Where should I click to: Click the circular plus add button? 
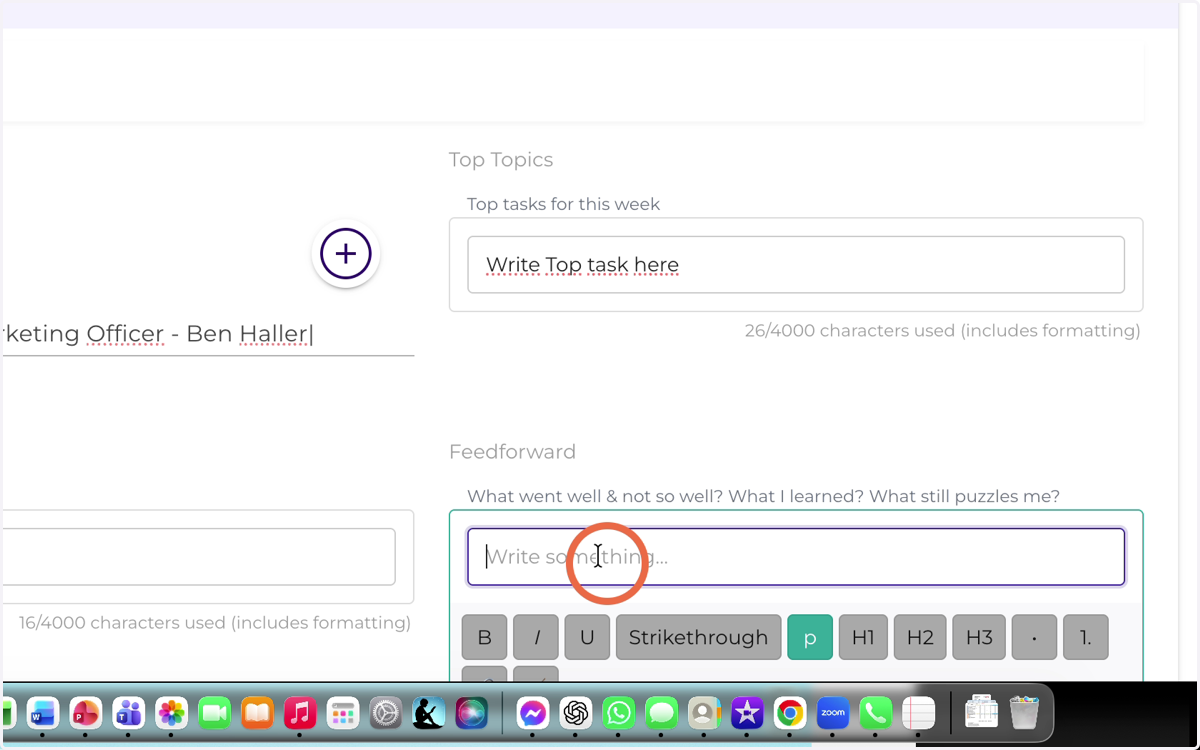click(346, 254)
